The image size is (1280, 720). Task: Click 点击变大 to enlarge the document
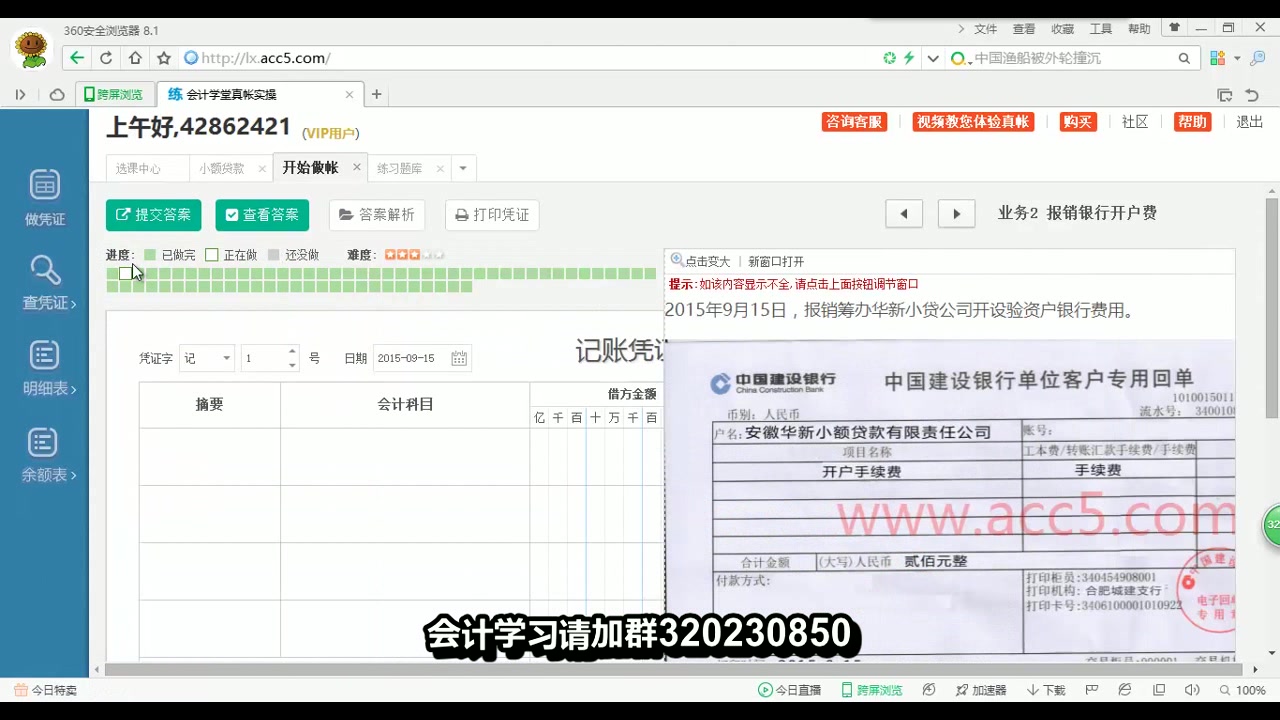(701, 261)
